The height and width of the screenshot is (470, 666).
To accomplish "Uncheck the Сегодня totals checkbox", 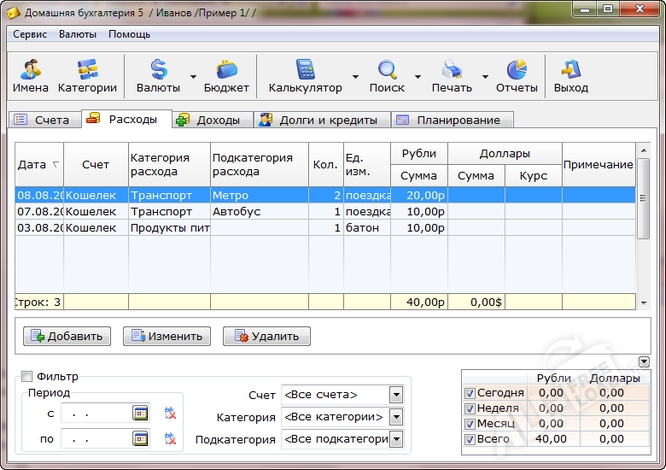I will coord(470,393).
